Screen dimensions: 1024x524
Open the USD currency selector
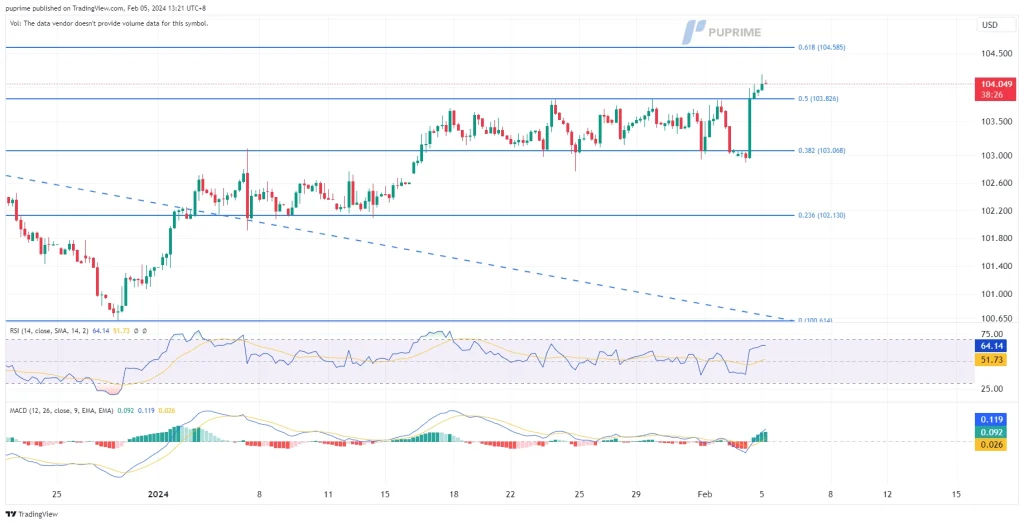(990, 25)
